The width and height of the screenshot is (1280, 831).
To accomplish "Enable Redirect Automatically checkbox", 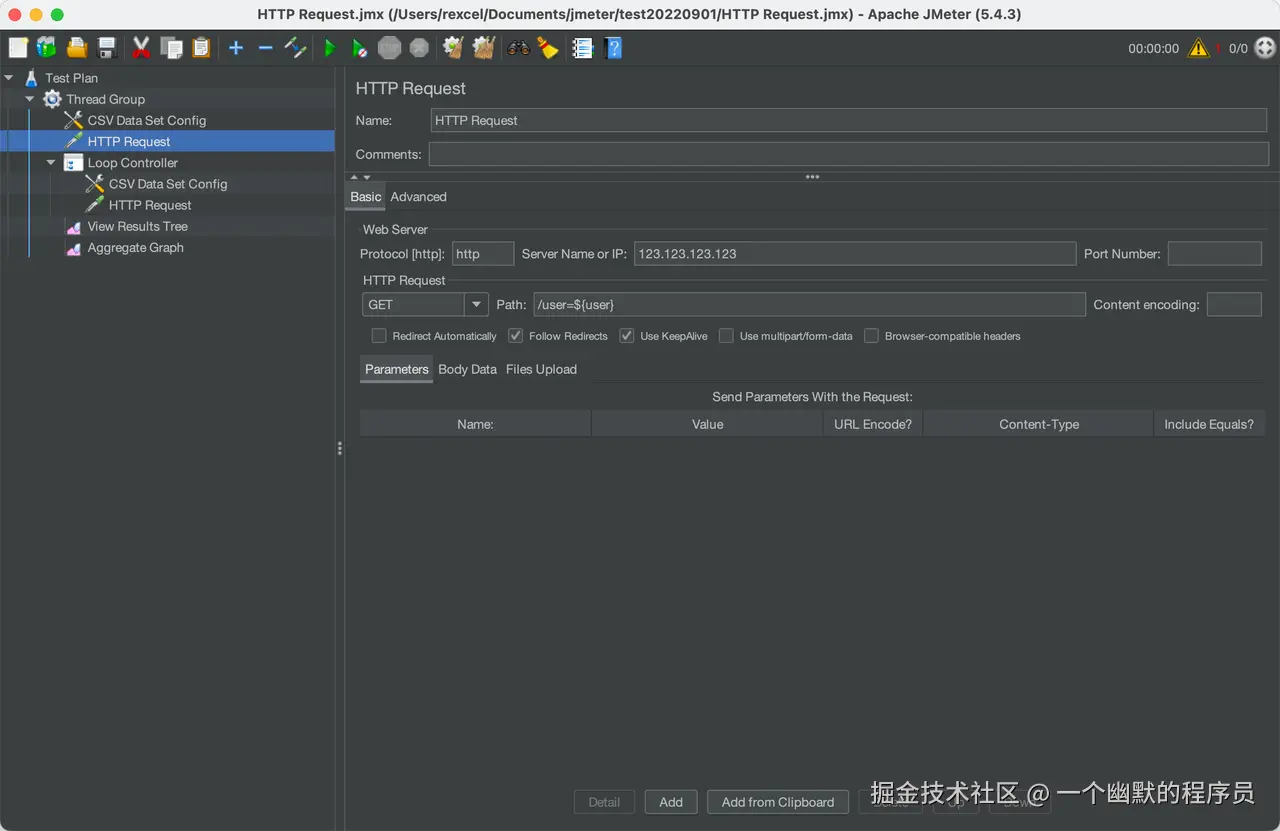I will [379, 336].
